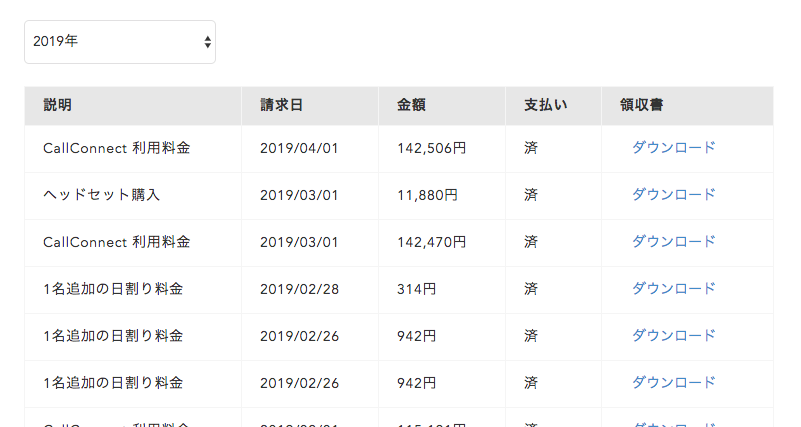Select CallConnect 利用料金 in the 2019/04/01 row

click(116, 148)
